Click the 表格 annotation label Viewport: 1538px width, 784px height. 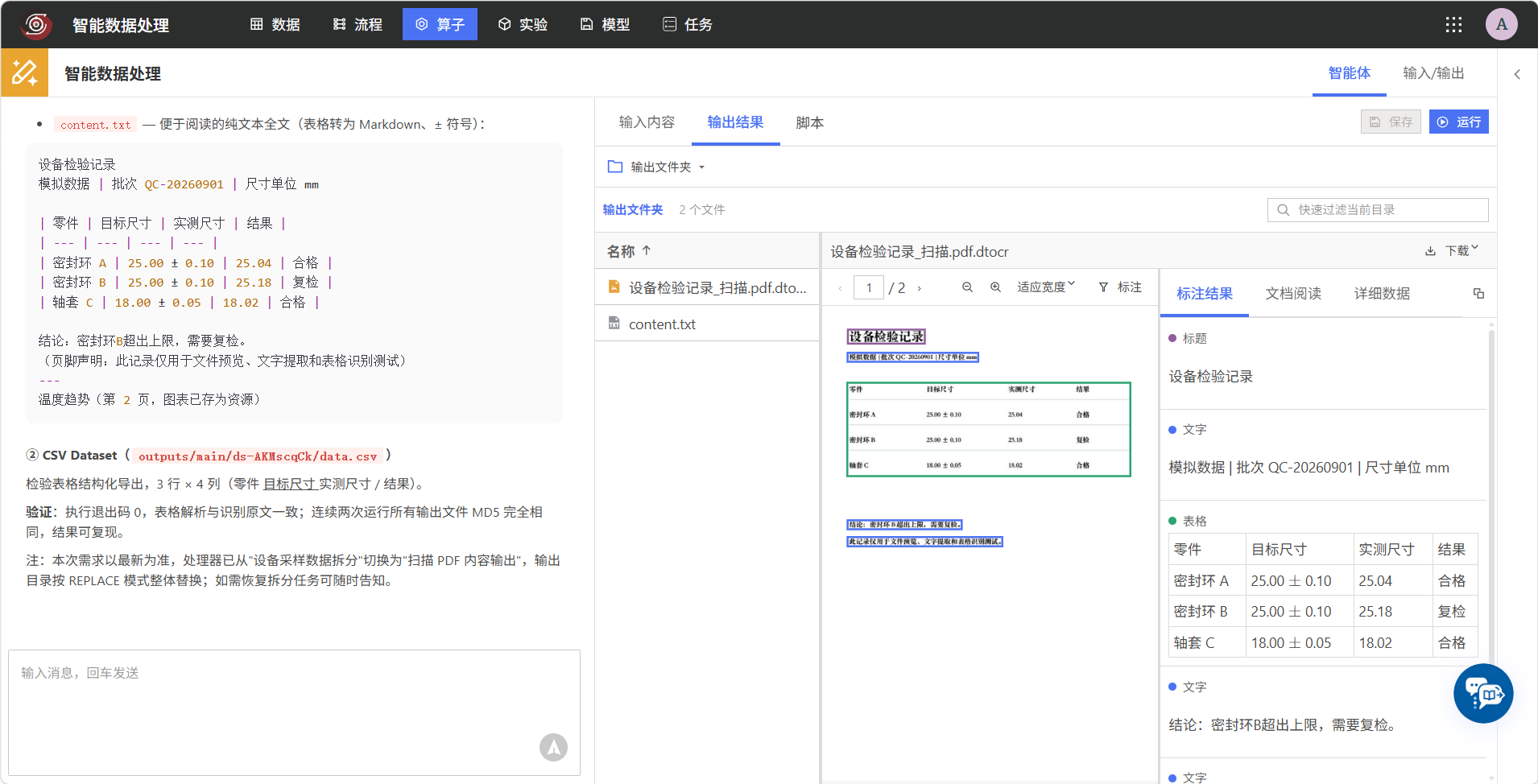coord(1194,521)
